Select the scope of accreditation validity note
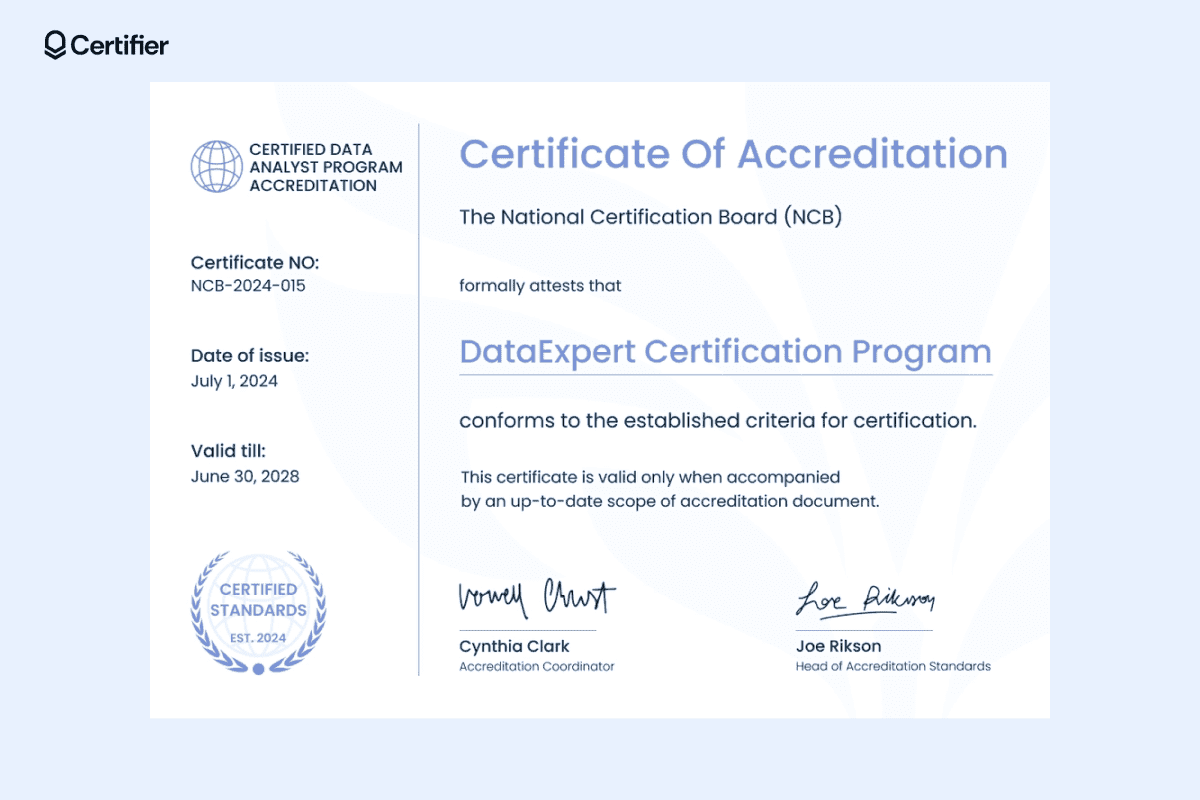1200x800 pixels. tap(670, 489)
